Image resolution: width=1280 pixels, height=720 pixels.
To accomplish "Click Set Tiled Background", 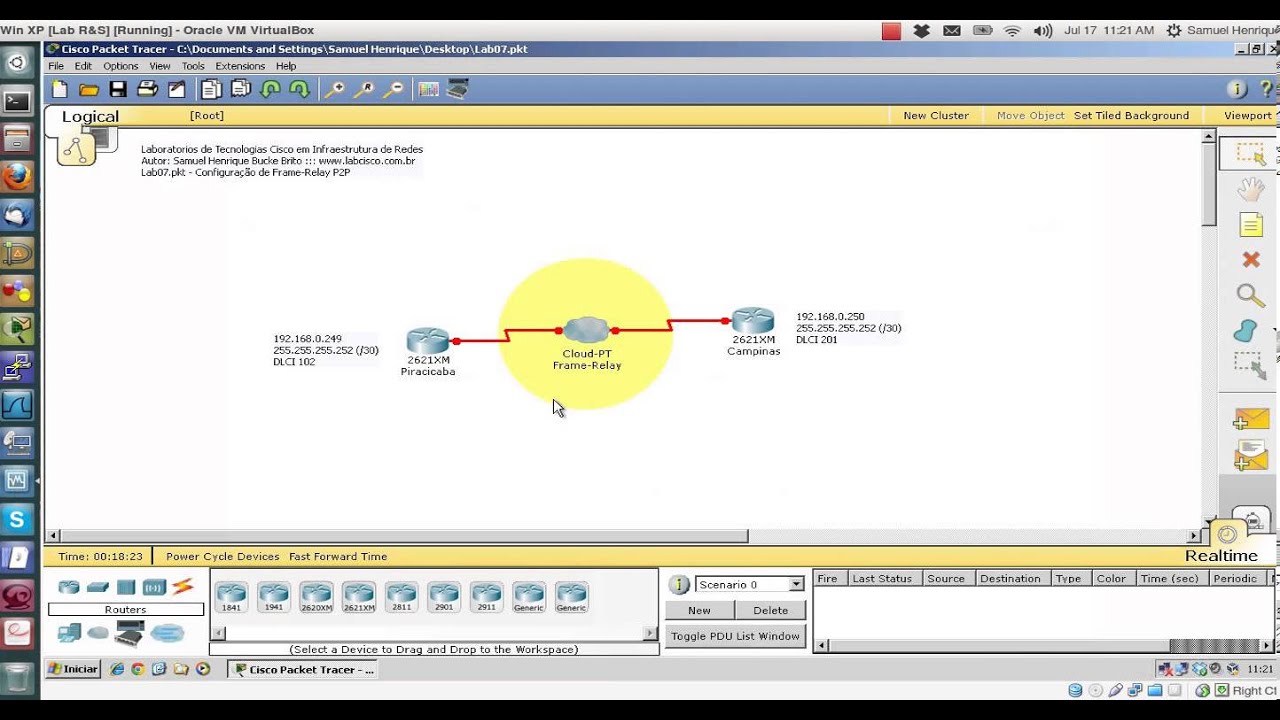I will point(1131,115).
